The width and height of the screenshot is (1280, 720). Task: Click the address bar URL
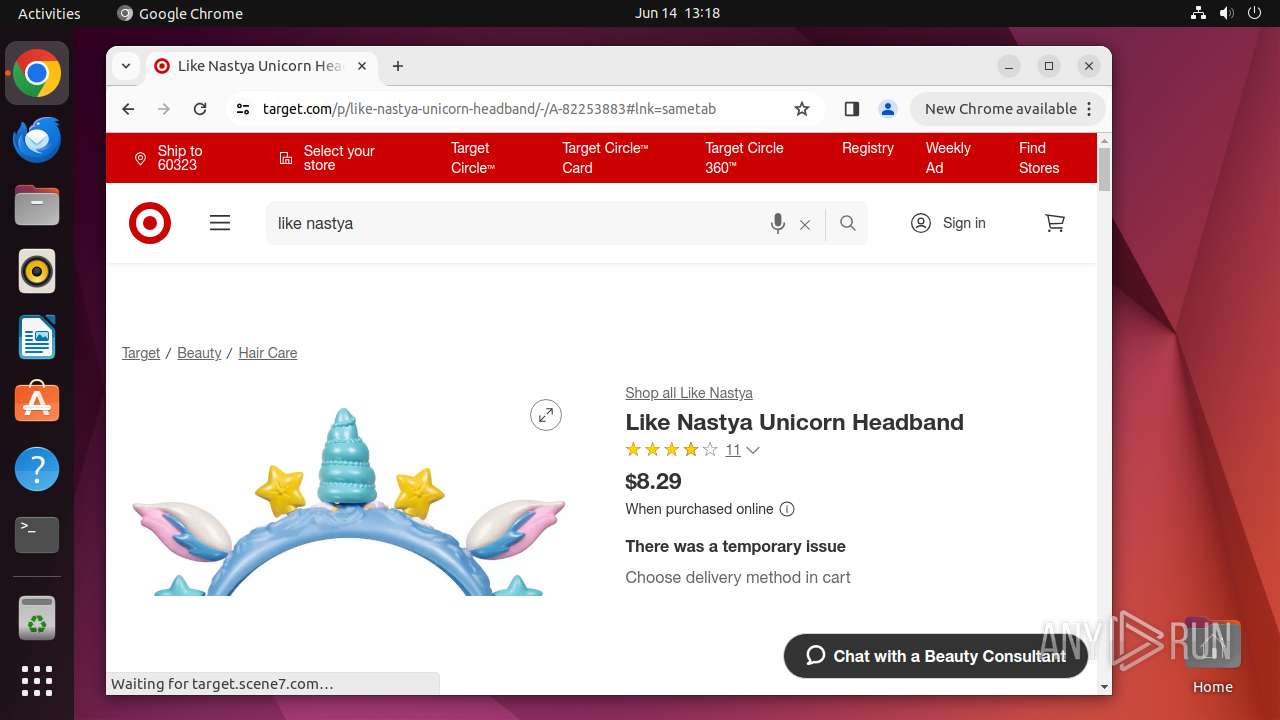click(x=489, y=109)
